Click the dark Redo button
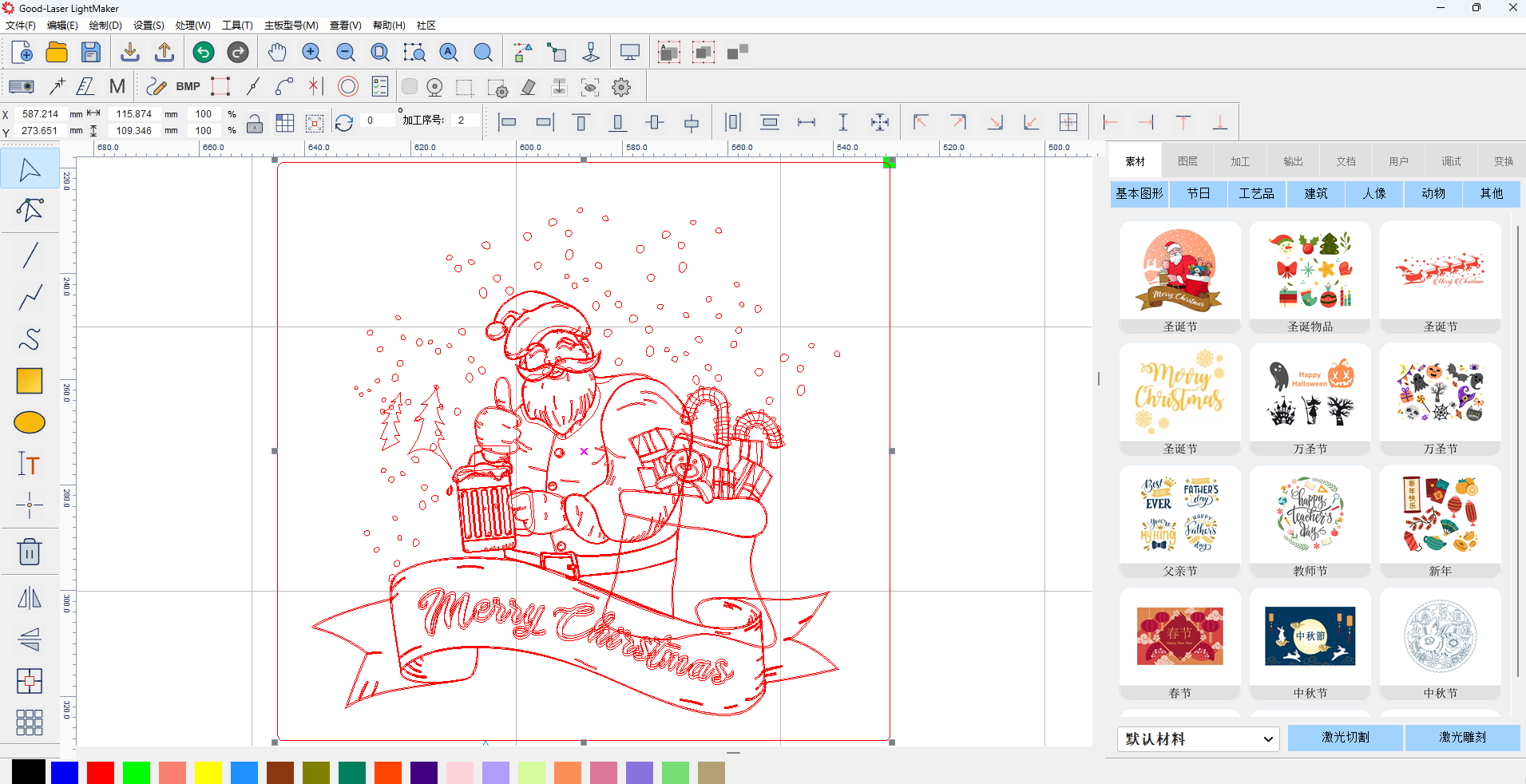Screen dimensions: 1526x784 238,53
